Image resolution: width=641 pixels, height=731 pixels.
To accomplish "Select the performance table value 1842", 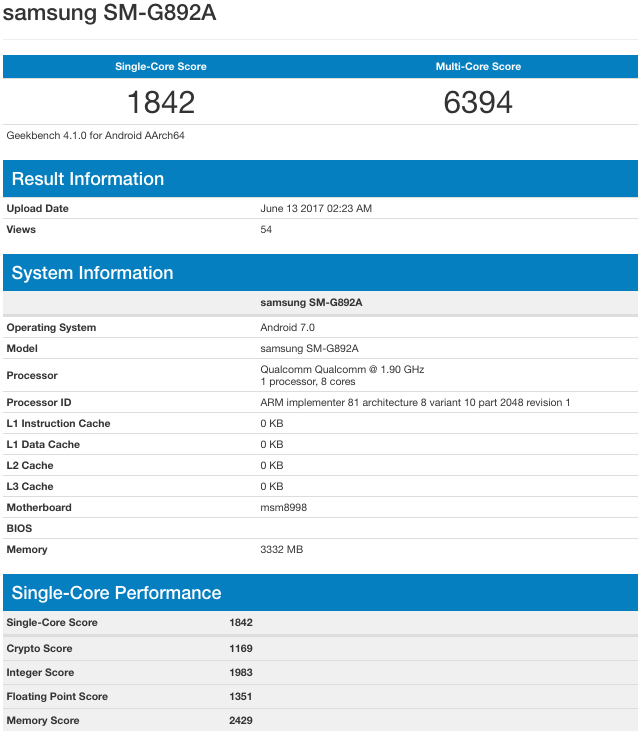I will click(241, 622).
